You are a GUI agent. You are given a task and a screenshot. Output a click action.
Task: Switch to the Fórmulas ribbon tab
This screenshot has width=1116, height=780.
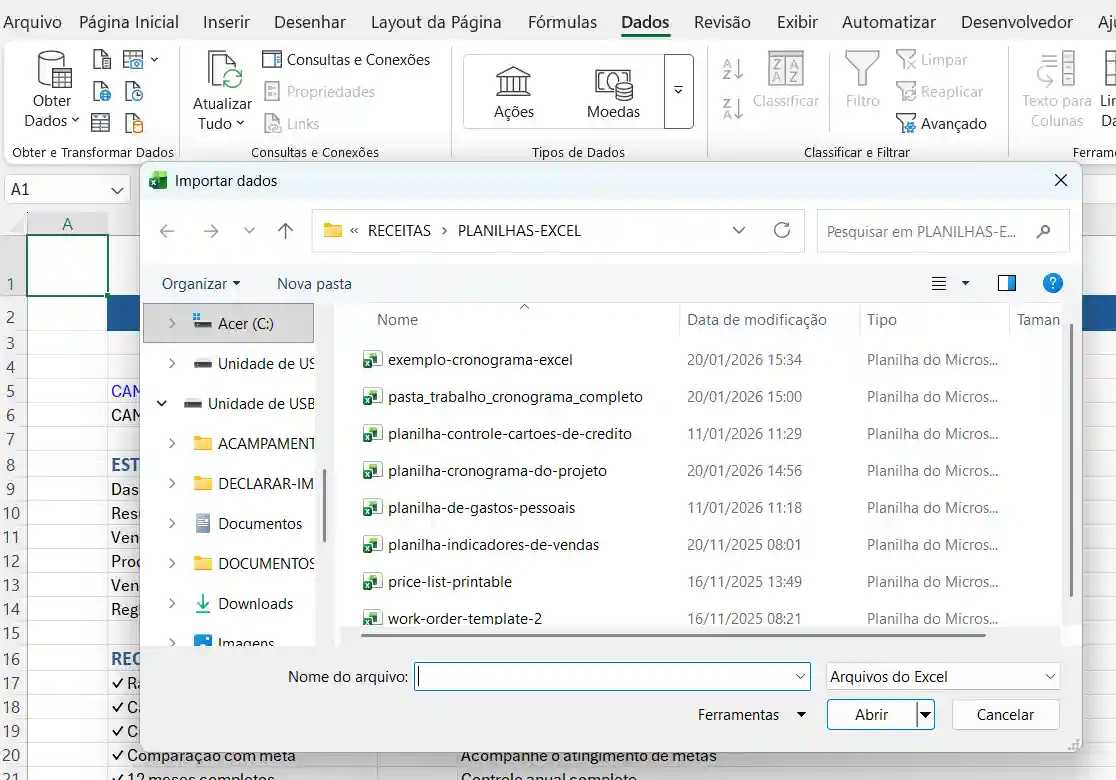(562, 21)
